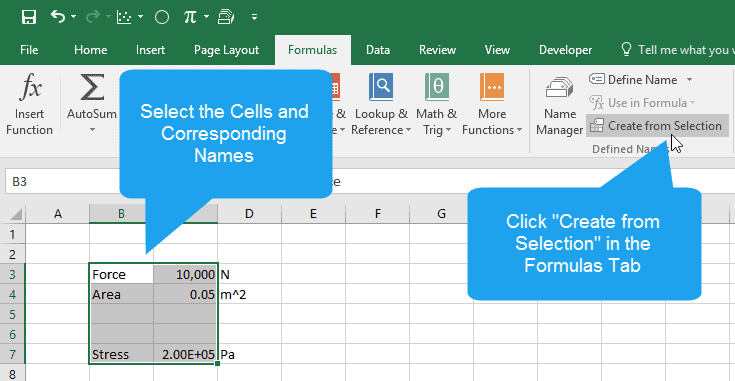Switch to the Data tab
This screenshot has height=381, width=735.
coord(378,50)
